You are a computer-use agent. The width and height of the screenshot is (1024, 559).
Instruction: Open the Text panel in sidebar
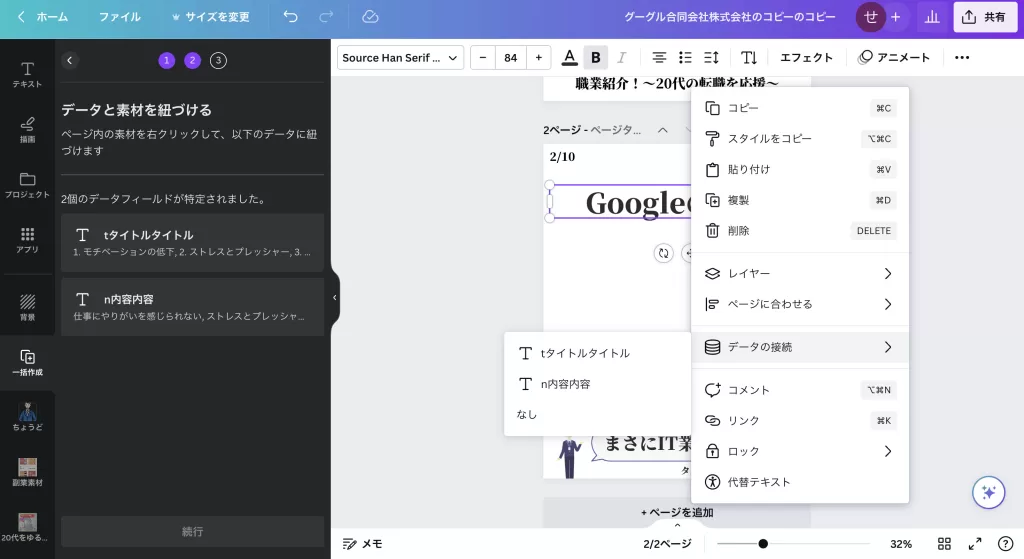(27, 75)
